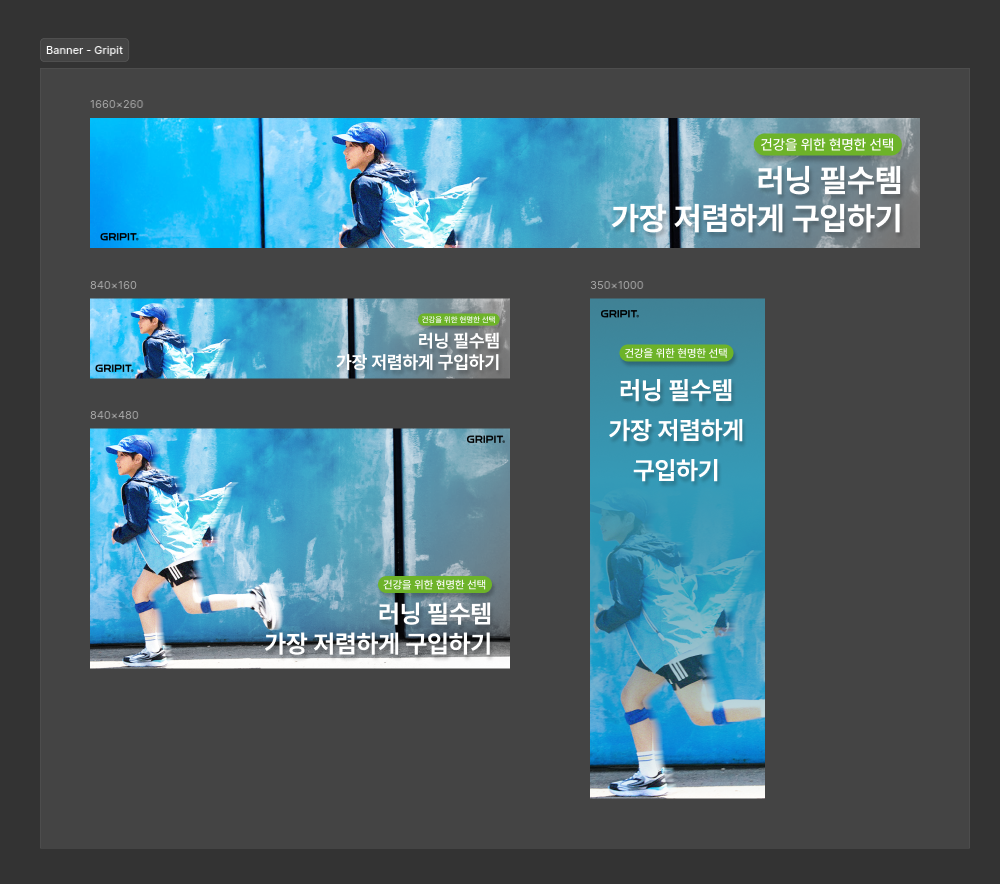
Task: Click the Banner - Gripit page label
Action: (84, 49)
